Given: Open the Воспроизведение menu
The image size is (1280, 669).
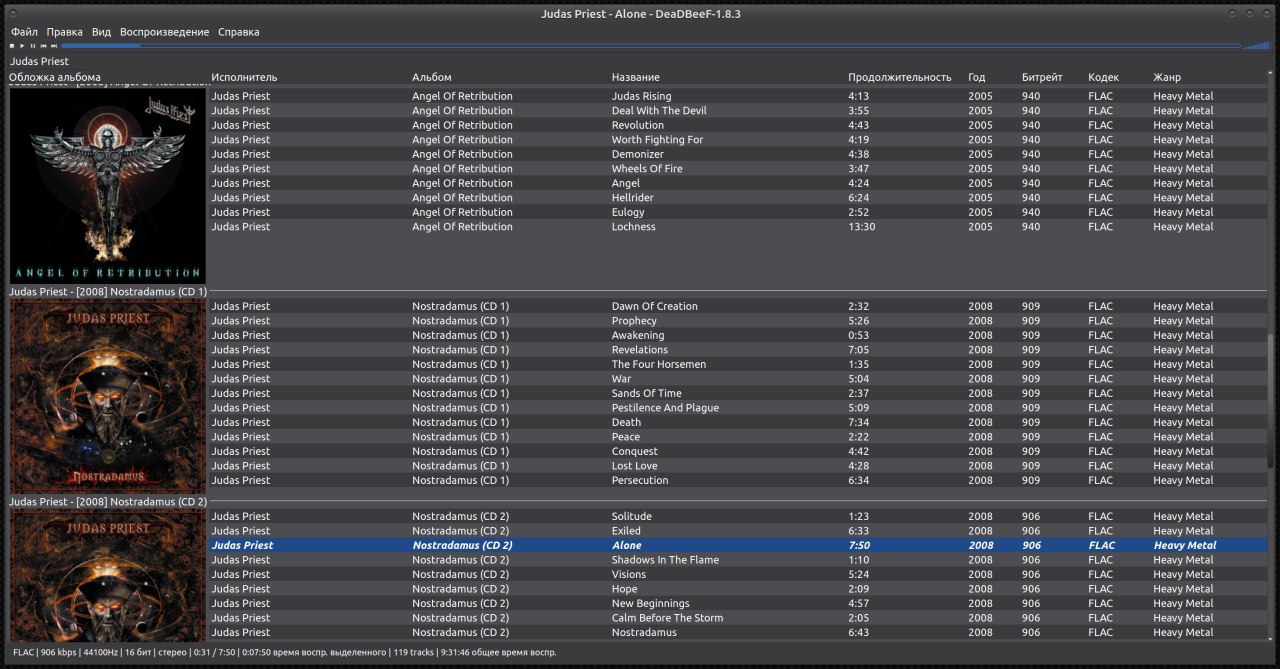Looking at the screenshot, I should 165,32.
